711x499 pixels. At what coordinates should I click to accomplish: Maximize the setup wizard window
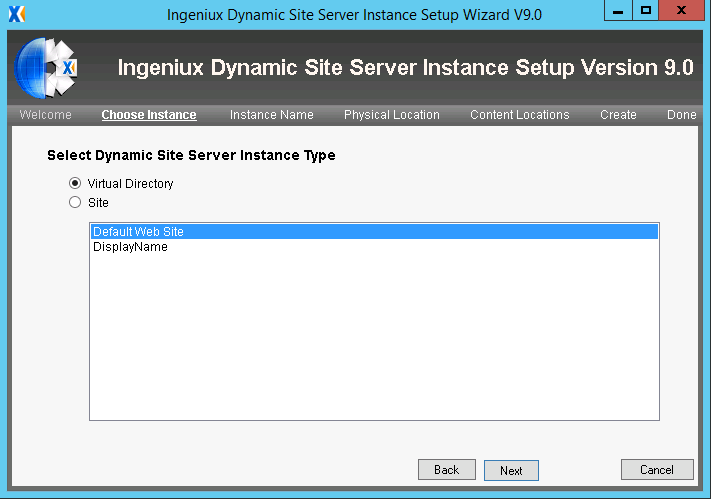tap(646, 10)
